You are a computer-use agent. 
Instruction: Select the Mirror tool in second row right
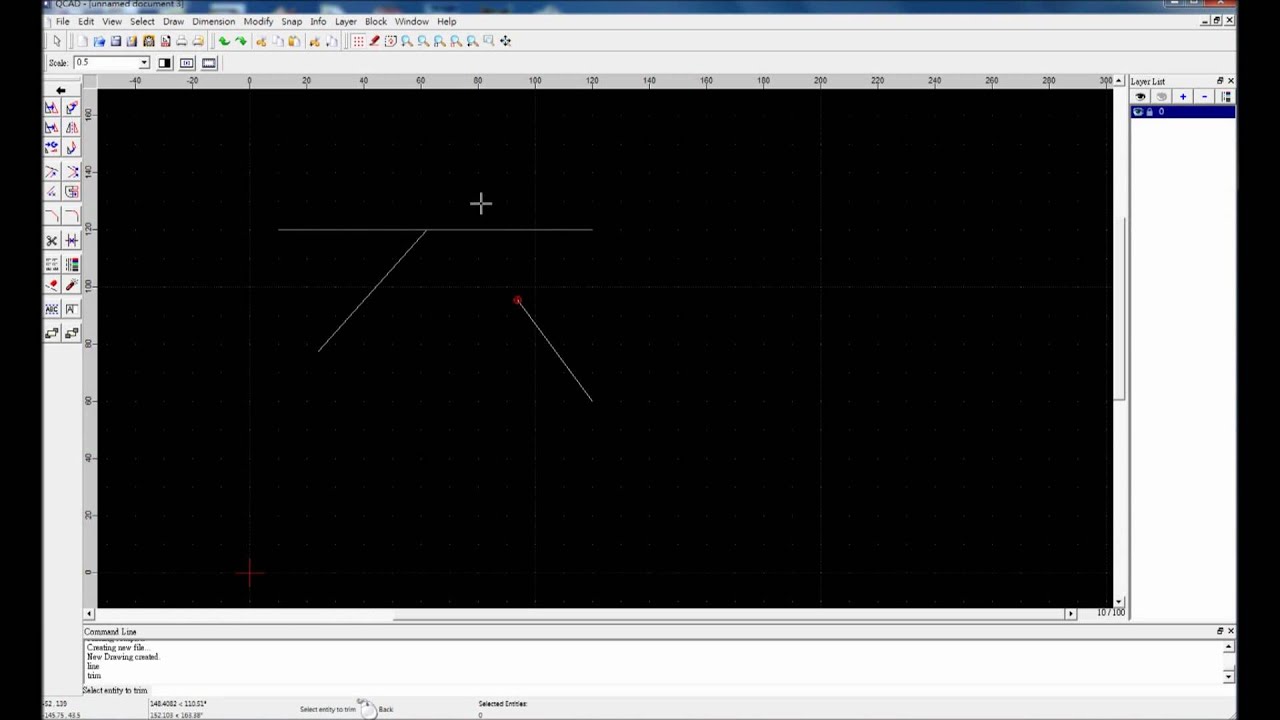click(x=71, y=127)
